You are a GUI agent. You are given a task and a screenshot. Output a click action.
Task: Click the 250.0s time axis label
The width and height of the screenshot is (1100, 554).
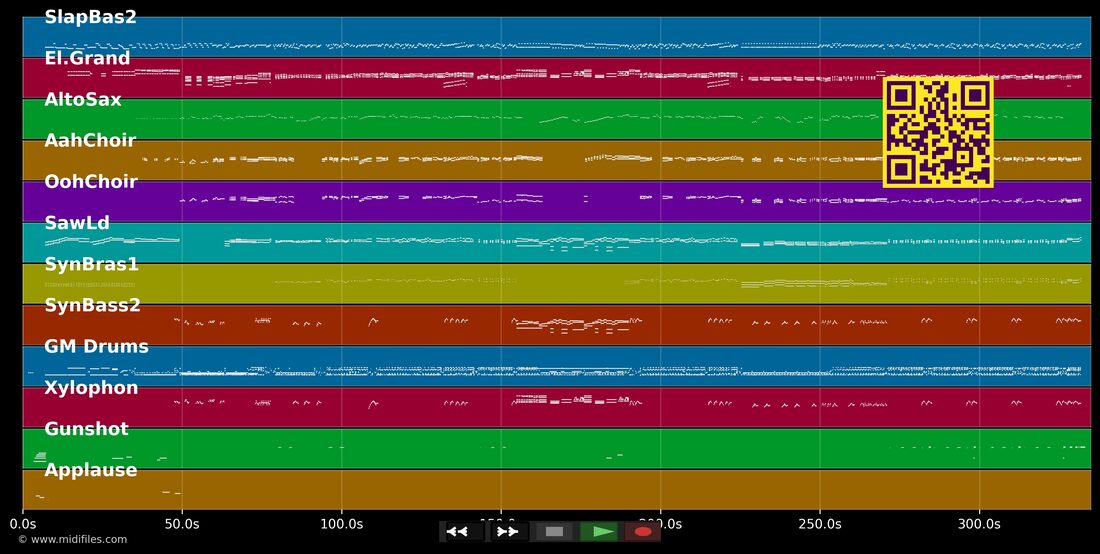820,524
